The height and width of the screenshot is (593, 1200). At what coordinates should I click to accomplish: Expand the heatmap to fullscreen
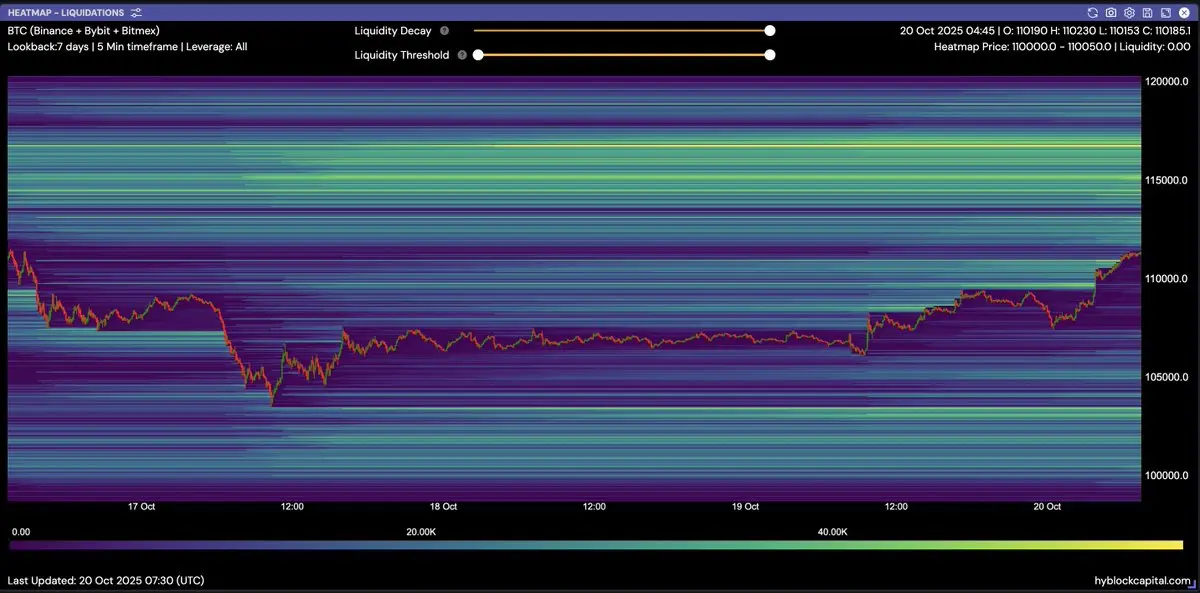pos(1165,12)
